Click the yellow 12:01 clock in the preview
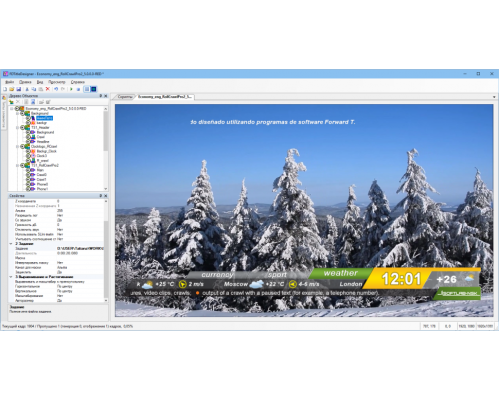The image size is (500, 400). coord(401,279)
